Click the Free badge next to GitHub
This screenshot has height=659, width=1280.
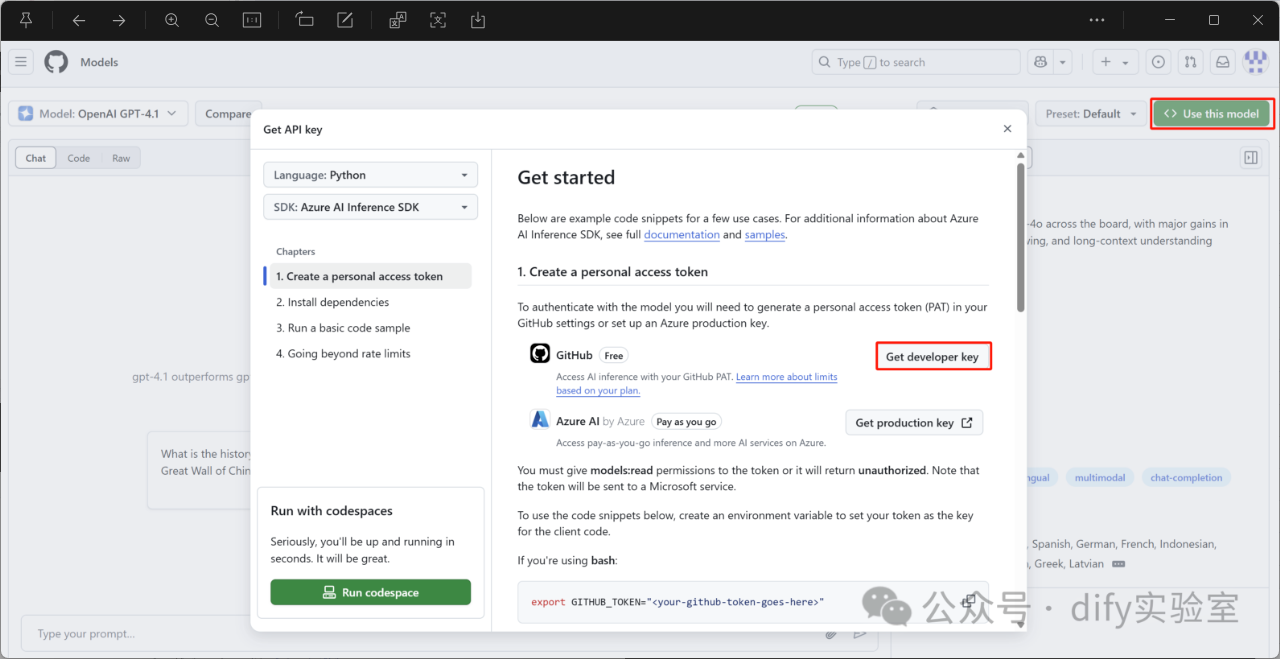point(614,356)
